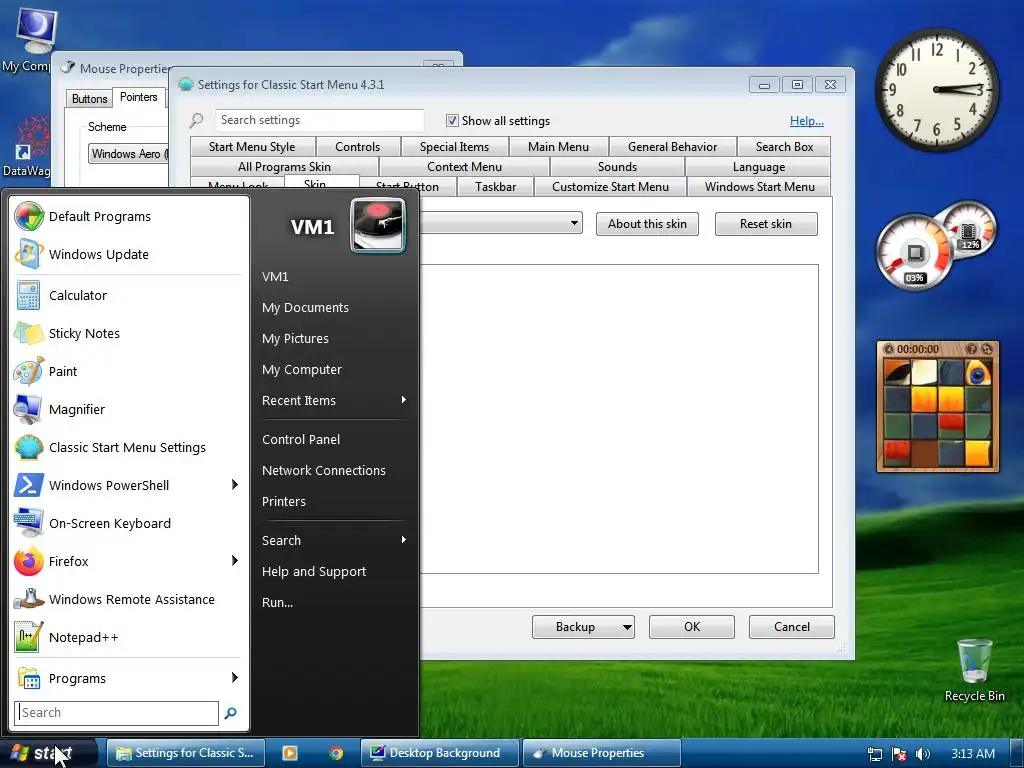Click the Search settings input field

[x=319, y=120]
